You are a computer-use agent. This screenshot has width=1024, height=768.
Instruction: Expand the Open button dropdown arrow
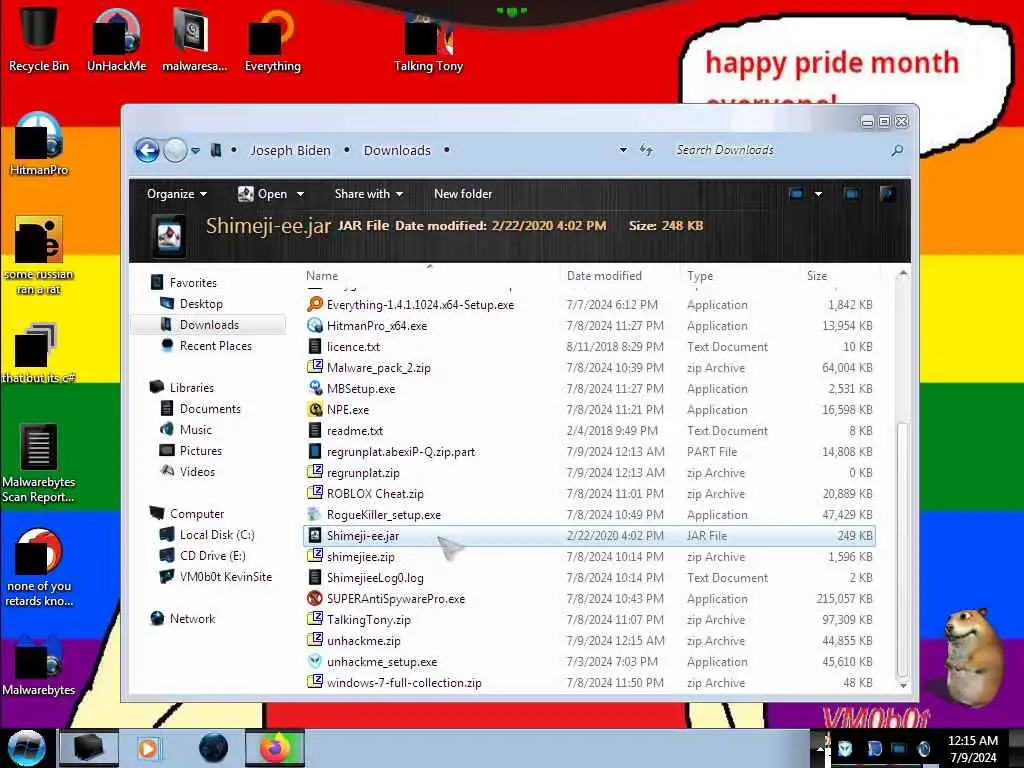(300, 194)
